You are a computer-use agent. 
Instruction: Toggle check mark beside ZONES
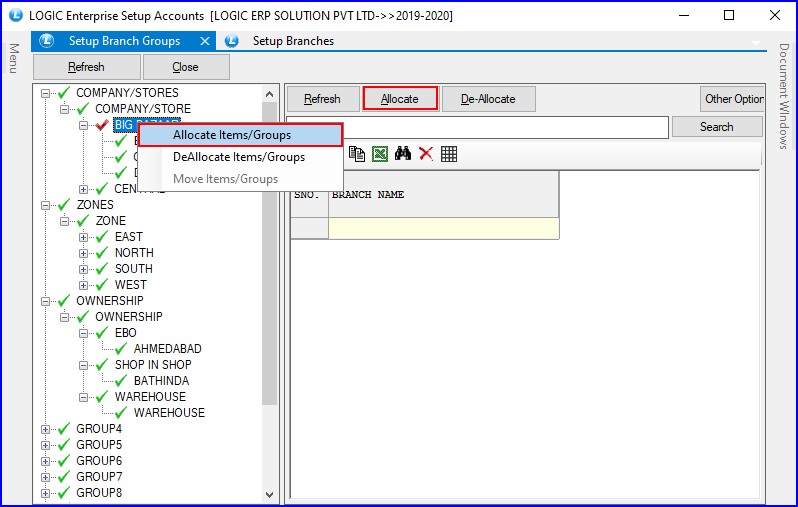pos(64,205)
